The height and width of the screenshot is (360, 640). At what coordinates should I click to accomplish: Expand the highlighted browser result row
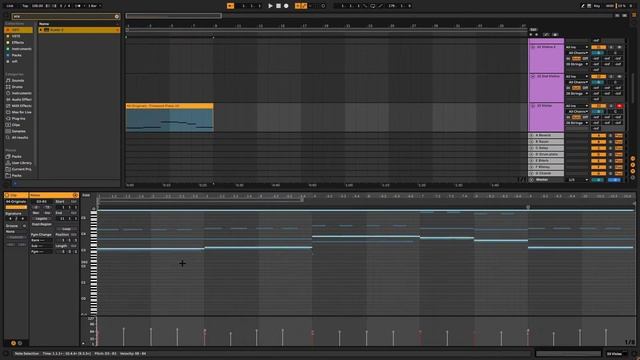tap(40, 30)
